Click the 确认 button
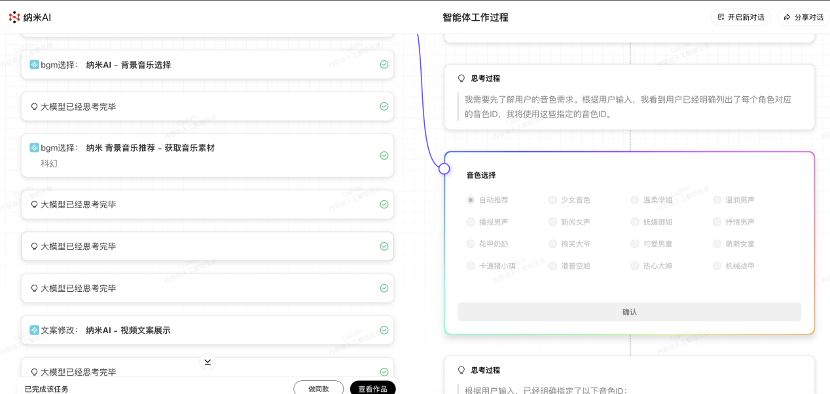Viewport: 830px width, 394px height. pos(629,312)
